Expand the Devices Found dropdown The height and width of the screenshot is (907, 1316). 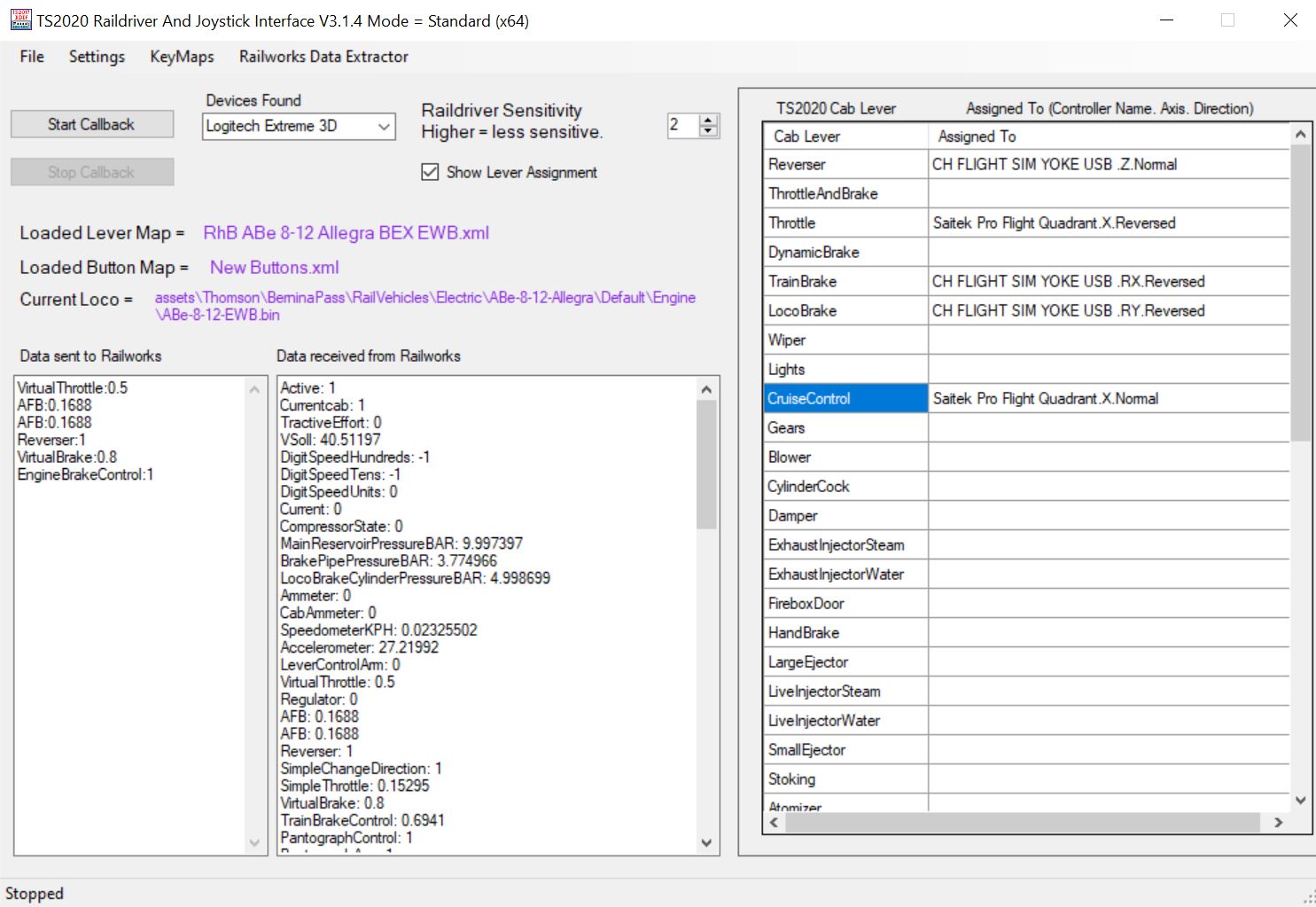click(x=384, y=126)
